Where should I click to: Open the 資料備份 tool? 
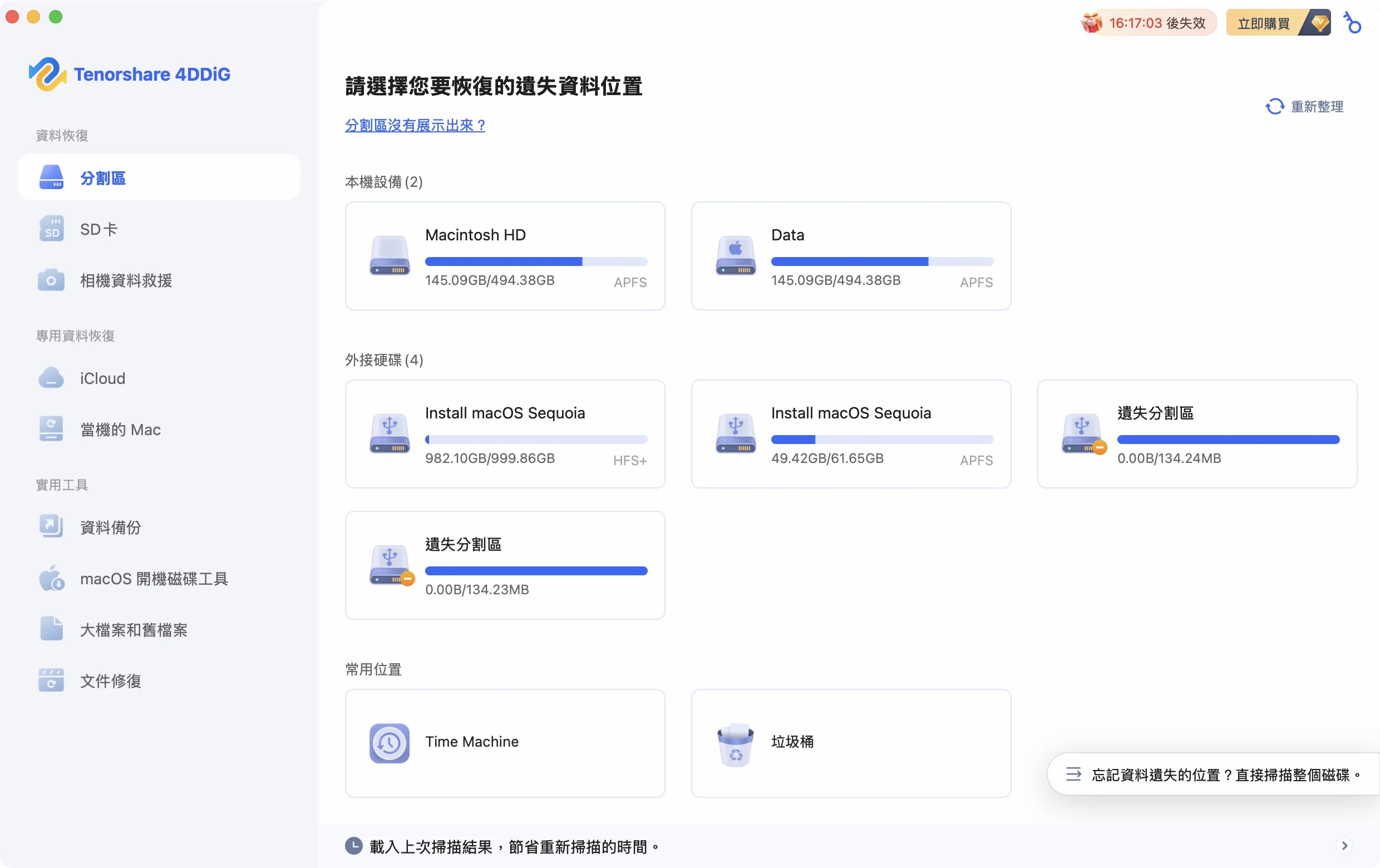pyautogui.click(x=110, y=527)
